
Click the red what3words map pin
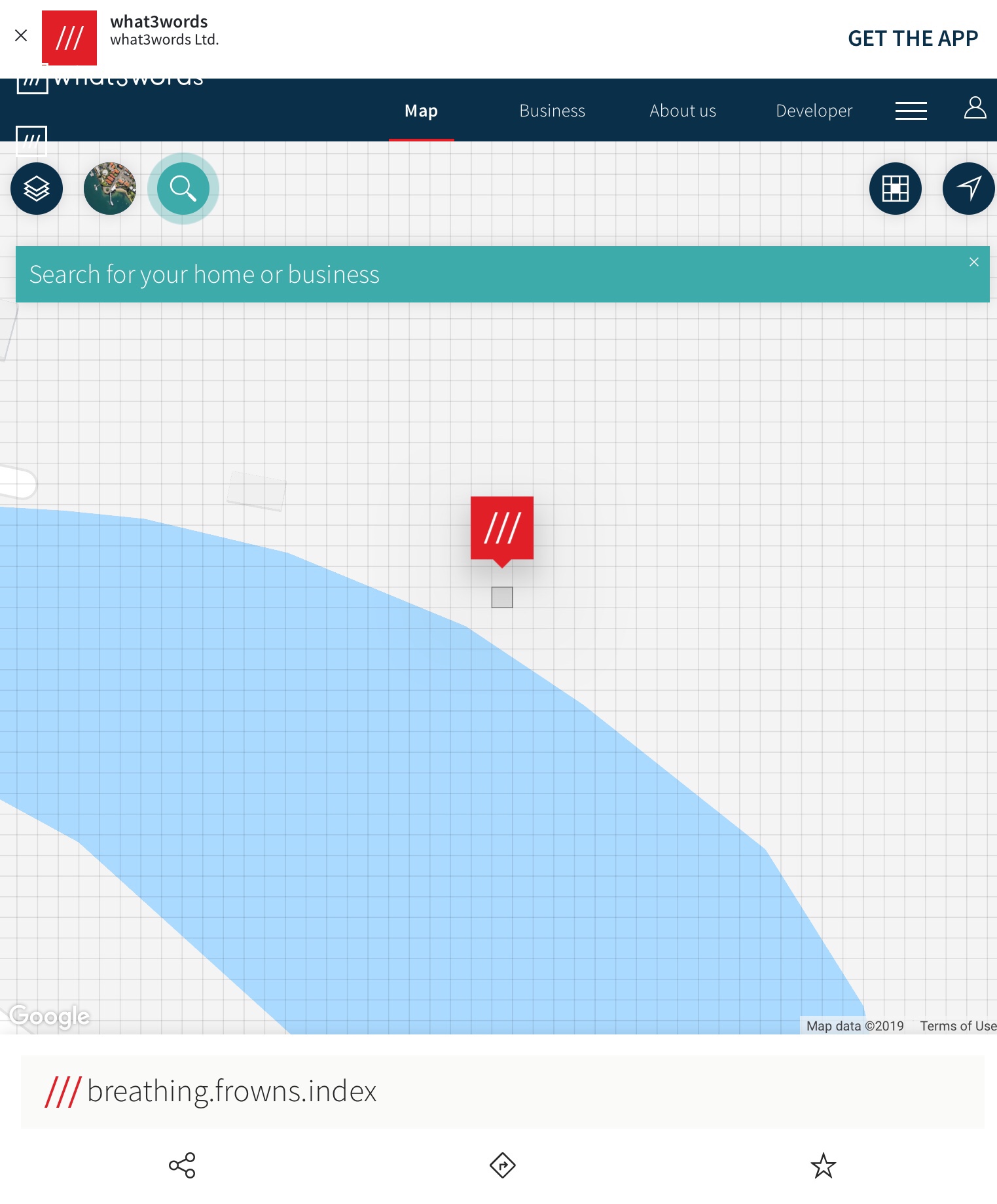[502, 528]
